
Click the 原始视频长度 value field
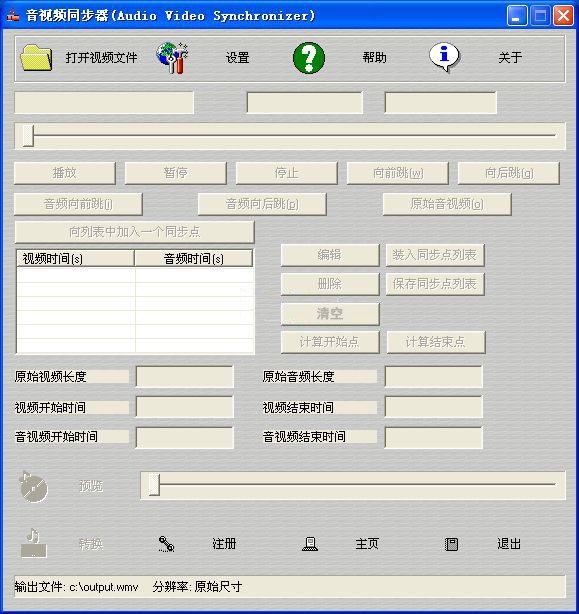point(185,377)
